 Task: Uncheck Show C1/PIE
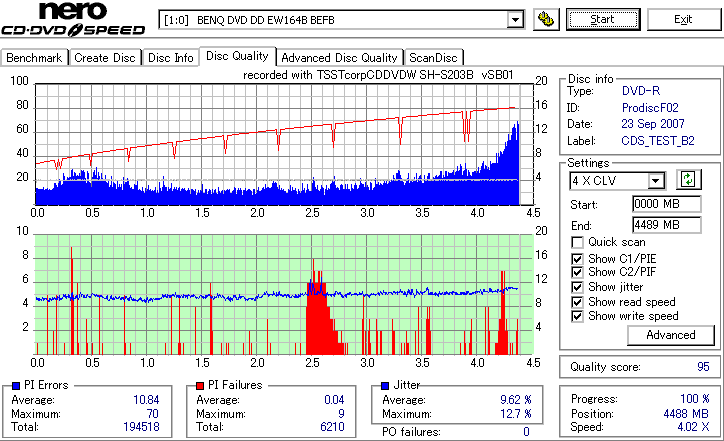click(x=577, y=259)
